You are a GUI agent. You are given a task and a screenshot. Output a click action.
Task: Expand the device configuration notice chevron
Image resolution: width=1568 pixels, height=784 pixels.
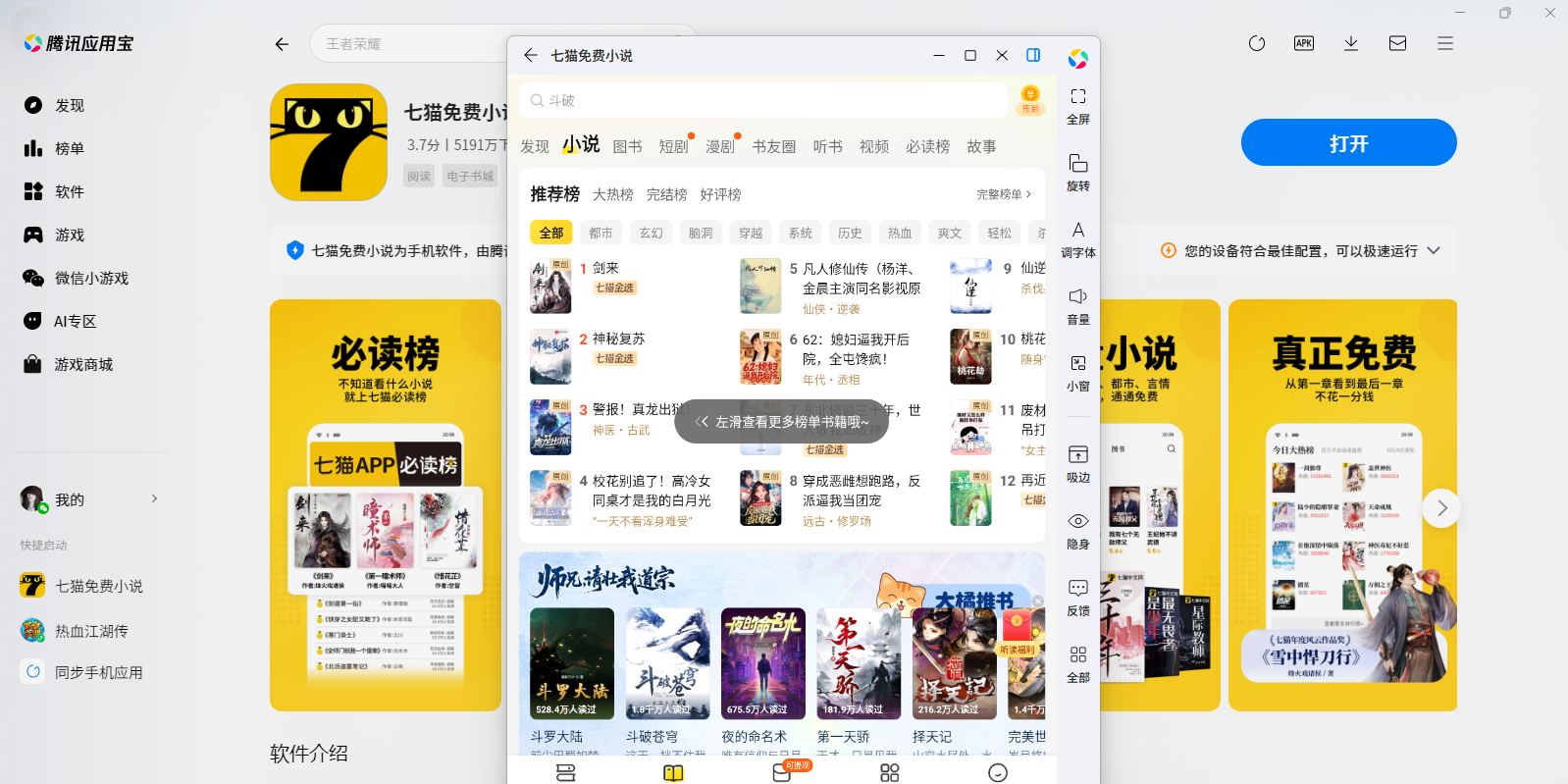(1434, 250)
